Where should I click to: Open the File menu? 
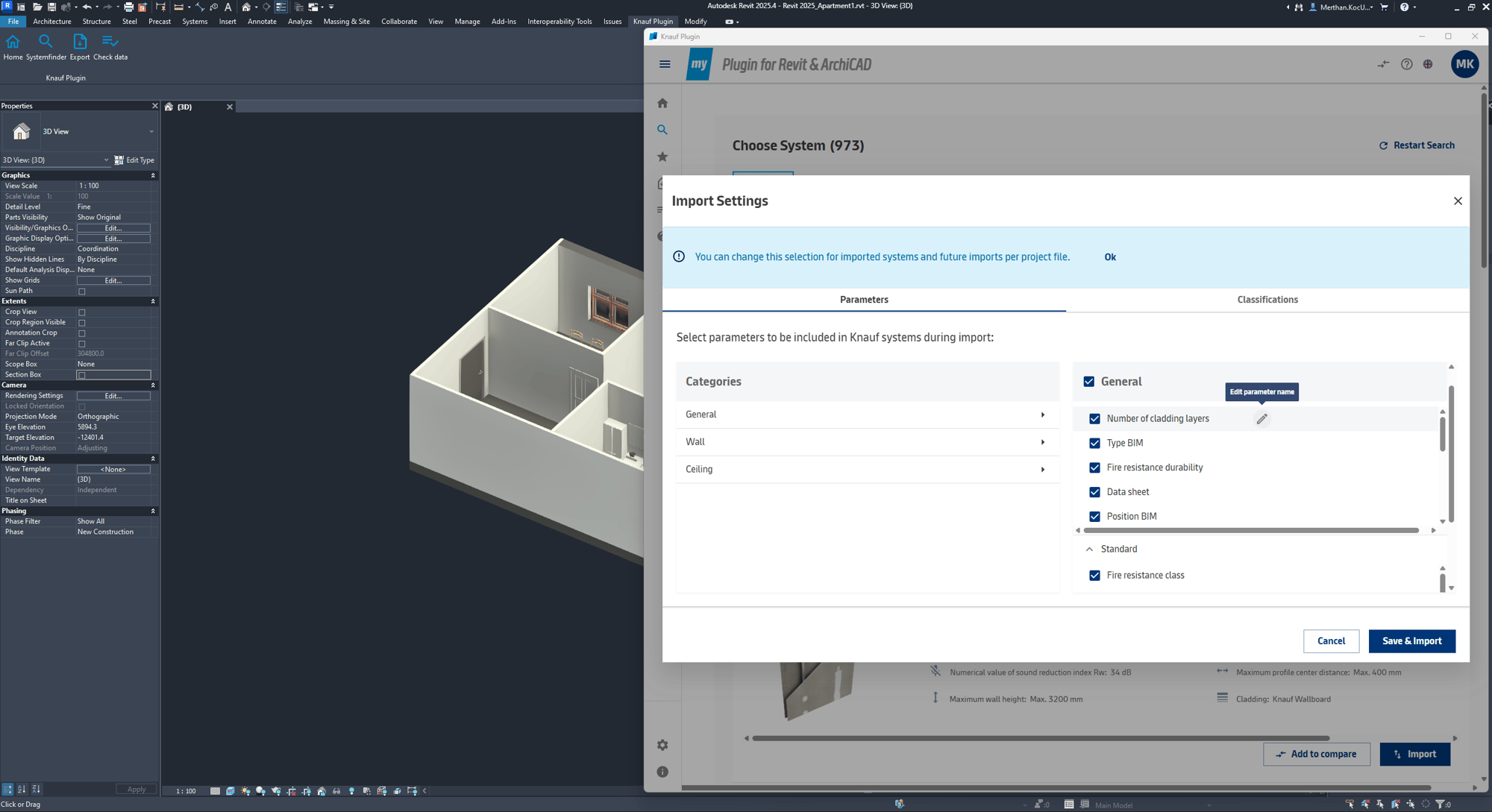(x=13, y=22)
